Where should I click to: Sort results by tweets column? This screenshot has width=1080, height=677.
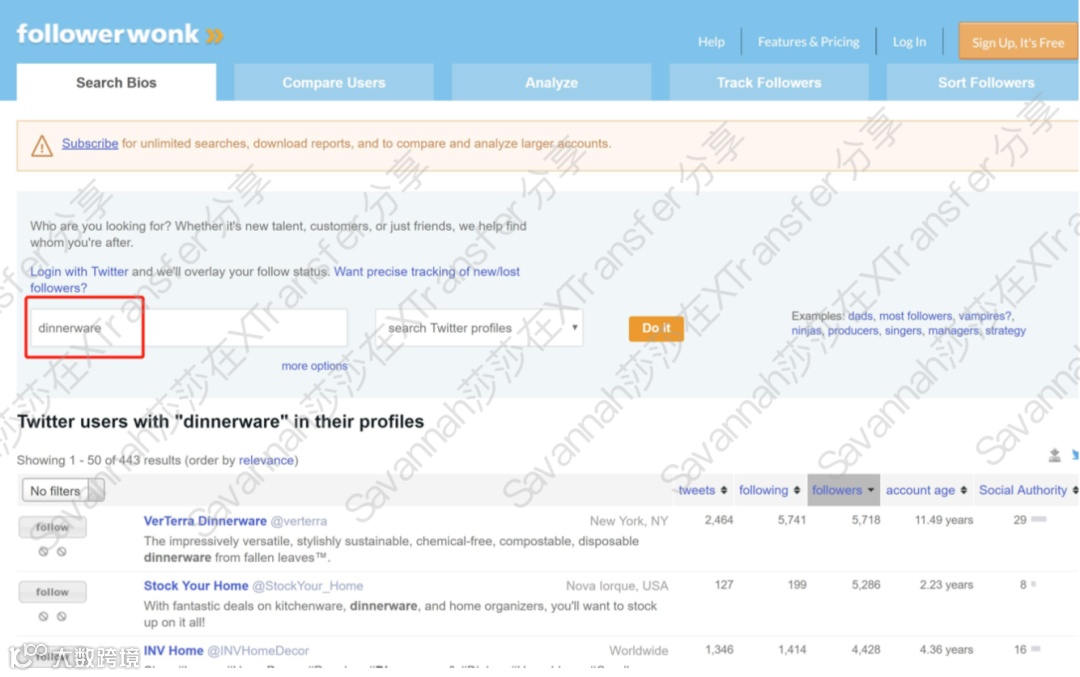[x=703, y=490]
